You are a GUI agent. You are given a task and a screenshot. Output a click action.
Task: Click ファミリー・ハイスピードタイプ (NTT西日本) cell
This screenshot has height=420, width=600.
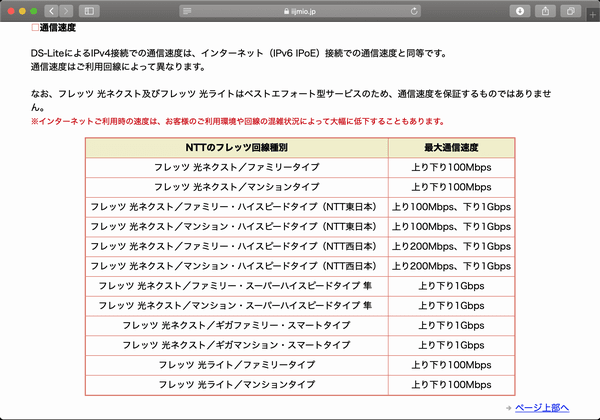pyautogui.click(x=237, y=247)
